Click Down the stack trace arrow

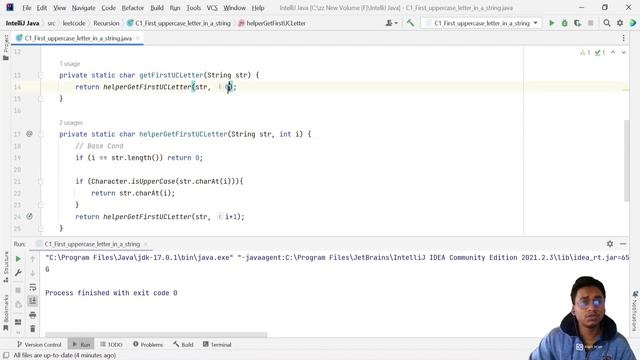(33, 273)
